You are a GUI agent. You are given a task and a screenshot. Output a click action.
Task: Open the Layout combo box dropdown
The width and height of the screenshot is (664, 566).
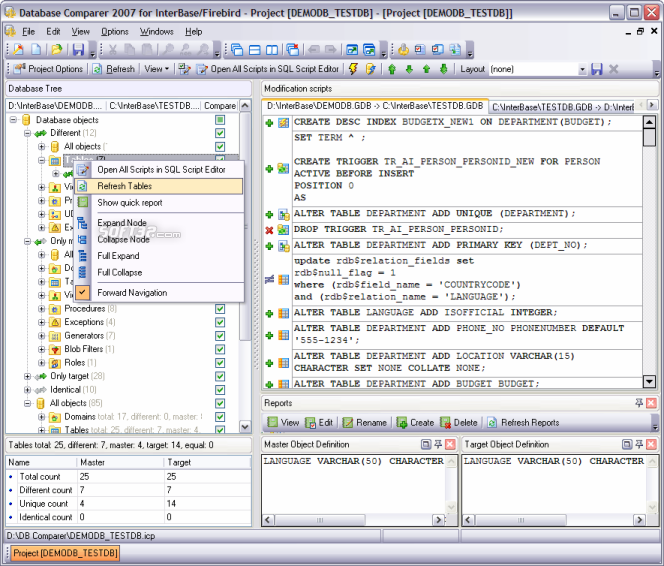pyautogui.click(x=582, y=69)
